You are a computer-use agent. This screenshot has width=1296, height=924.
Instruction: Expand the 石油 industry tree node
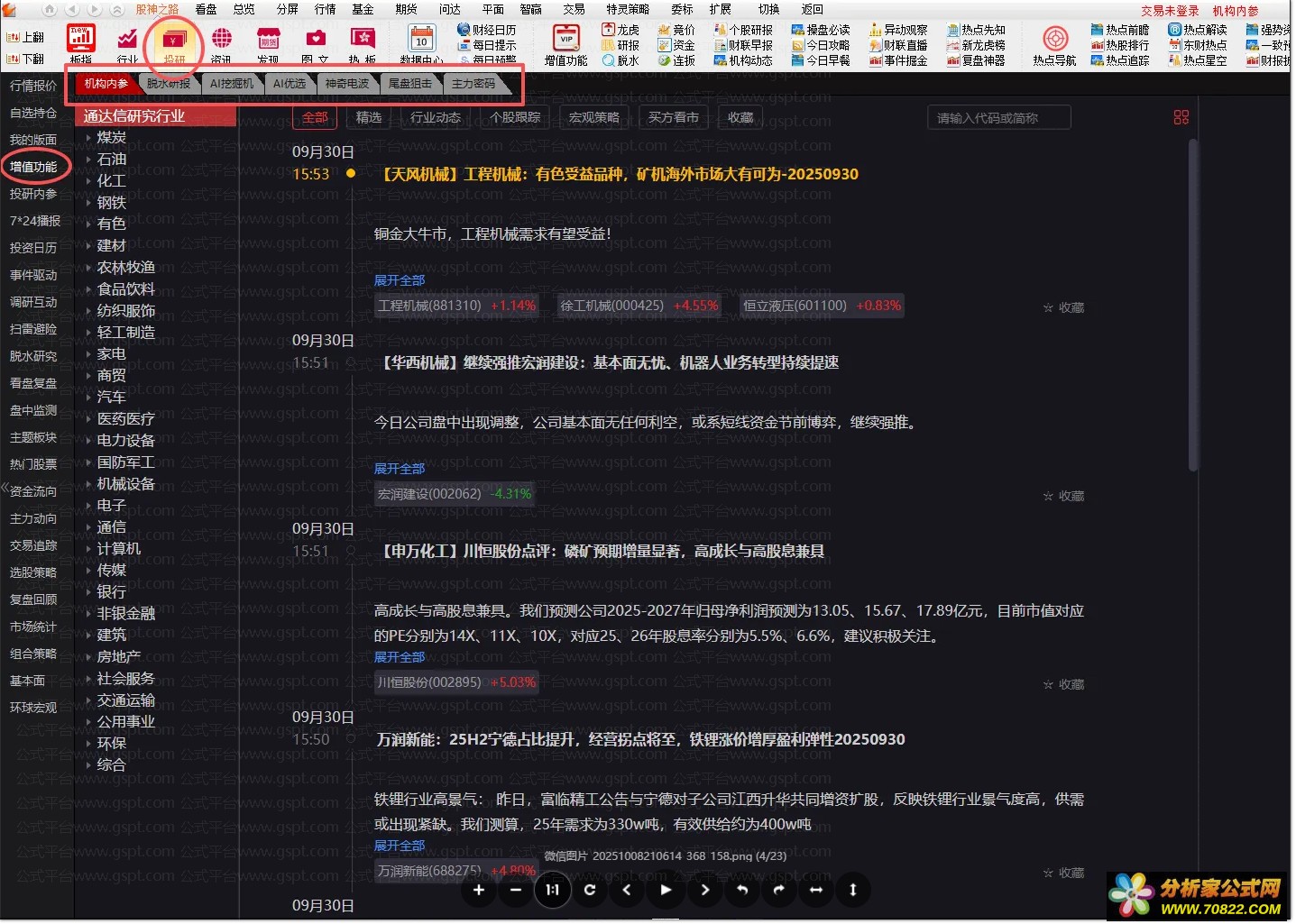point(88,160)
